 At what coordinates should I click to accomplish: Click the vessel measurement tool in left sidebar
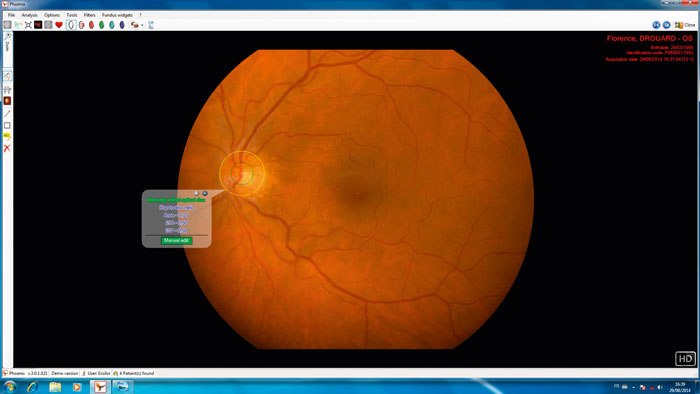[x=7, y=90]
